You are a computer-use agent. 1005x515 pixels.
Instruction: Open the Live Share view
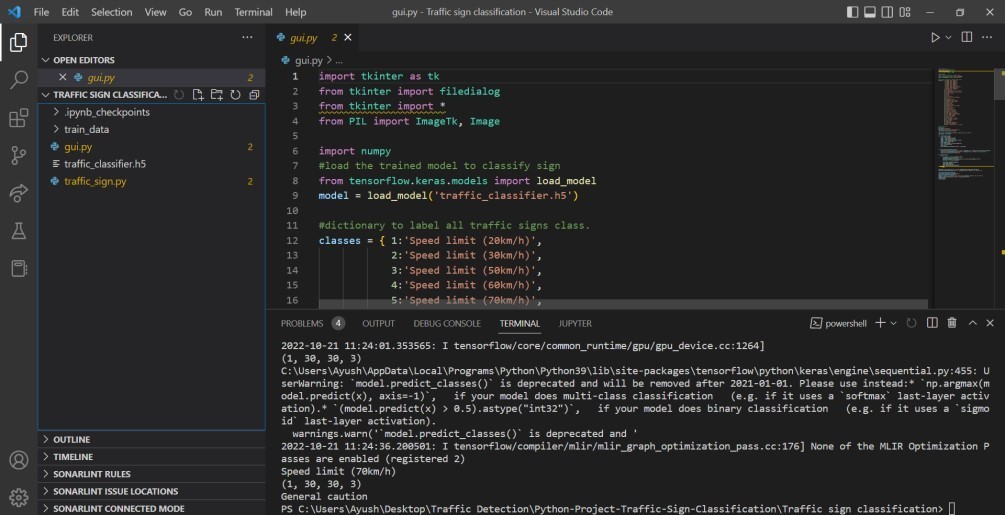tap(19, 193)
